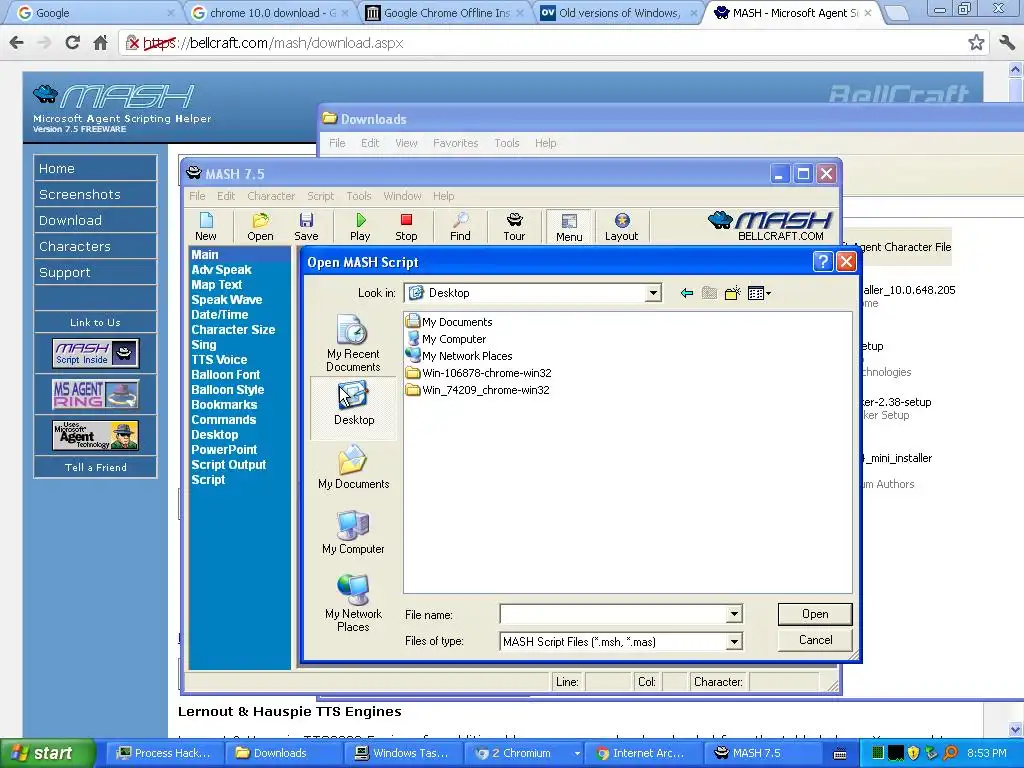Viewport: 1024px width, 768px height.
Task: Open the Character menu in MASH
Action: [x=271, y=196]
